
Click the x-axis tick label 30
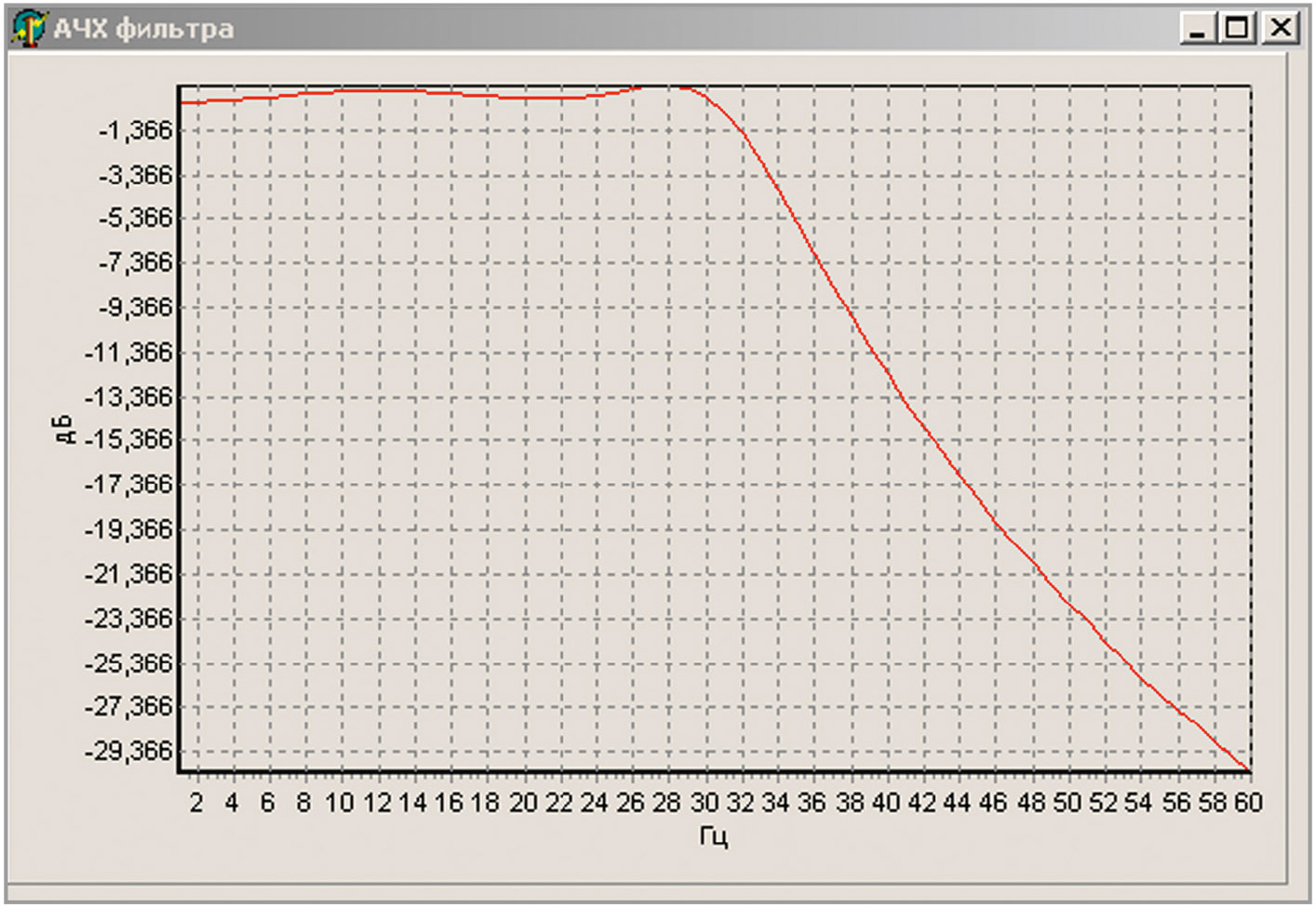coord(705,802)
